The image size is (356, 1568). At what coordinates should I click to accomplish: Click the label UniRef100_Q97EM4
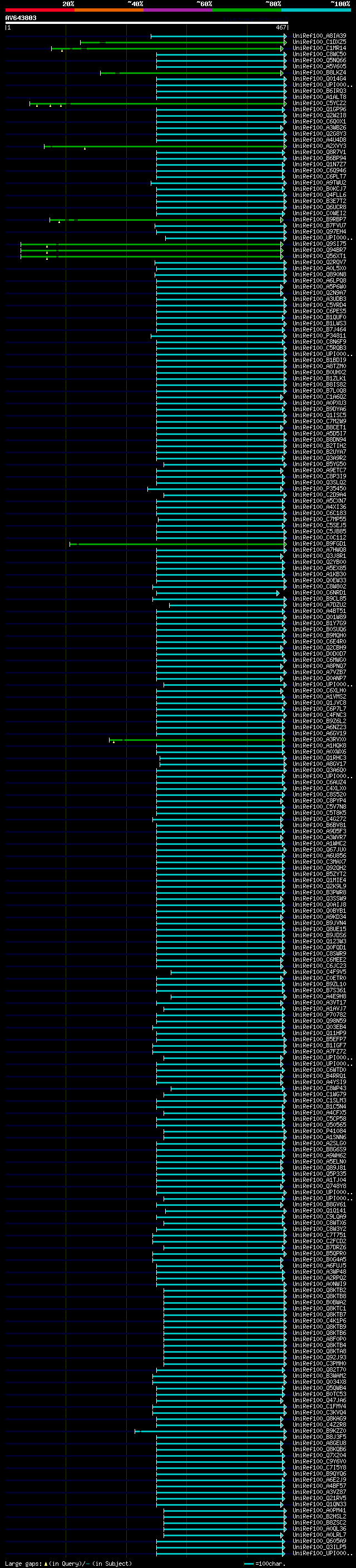[319, 231]
